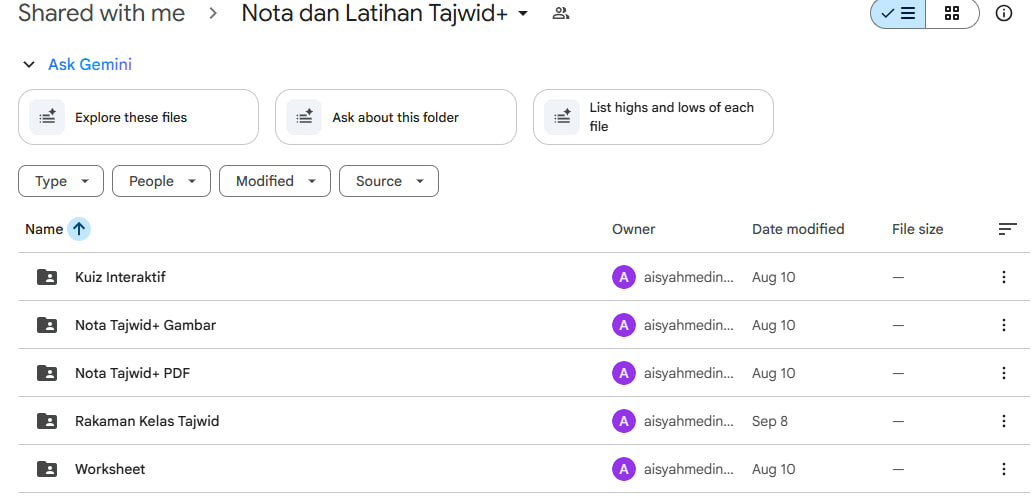The image size is (1033, 500).
Task: Go back to Shared with me
Action: tap(101, 14)
